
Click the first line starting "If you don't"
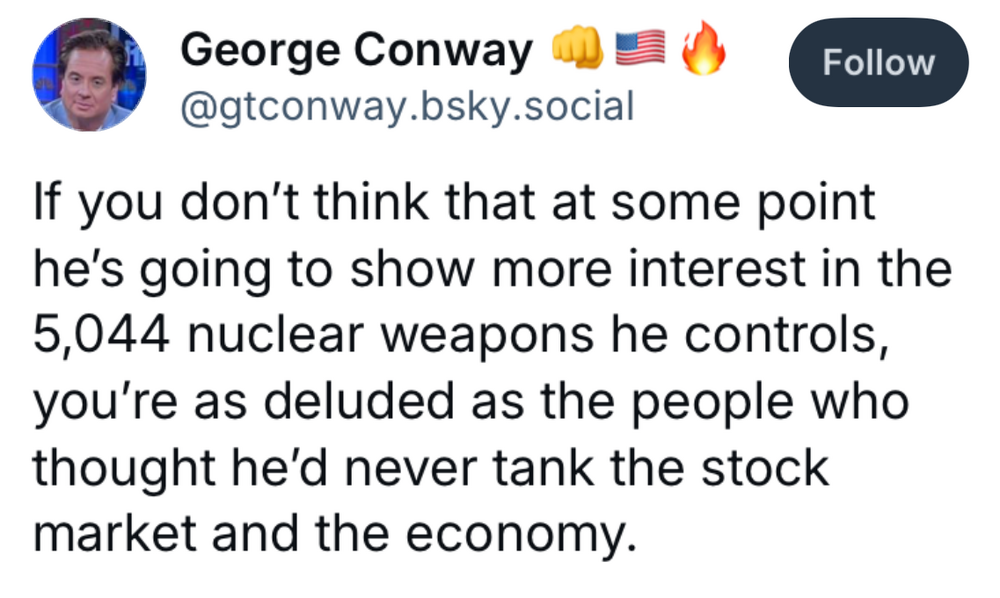tap(454, 204)
